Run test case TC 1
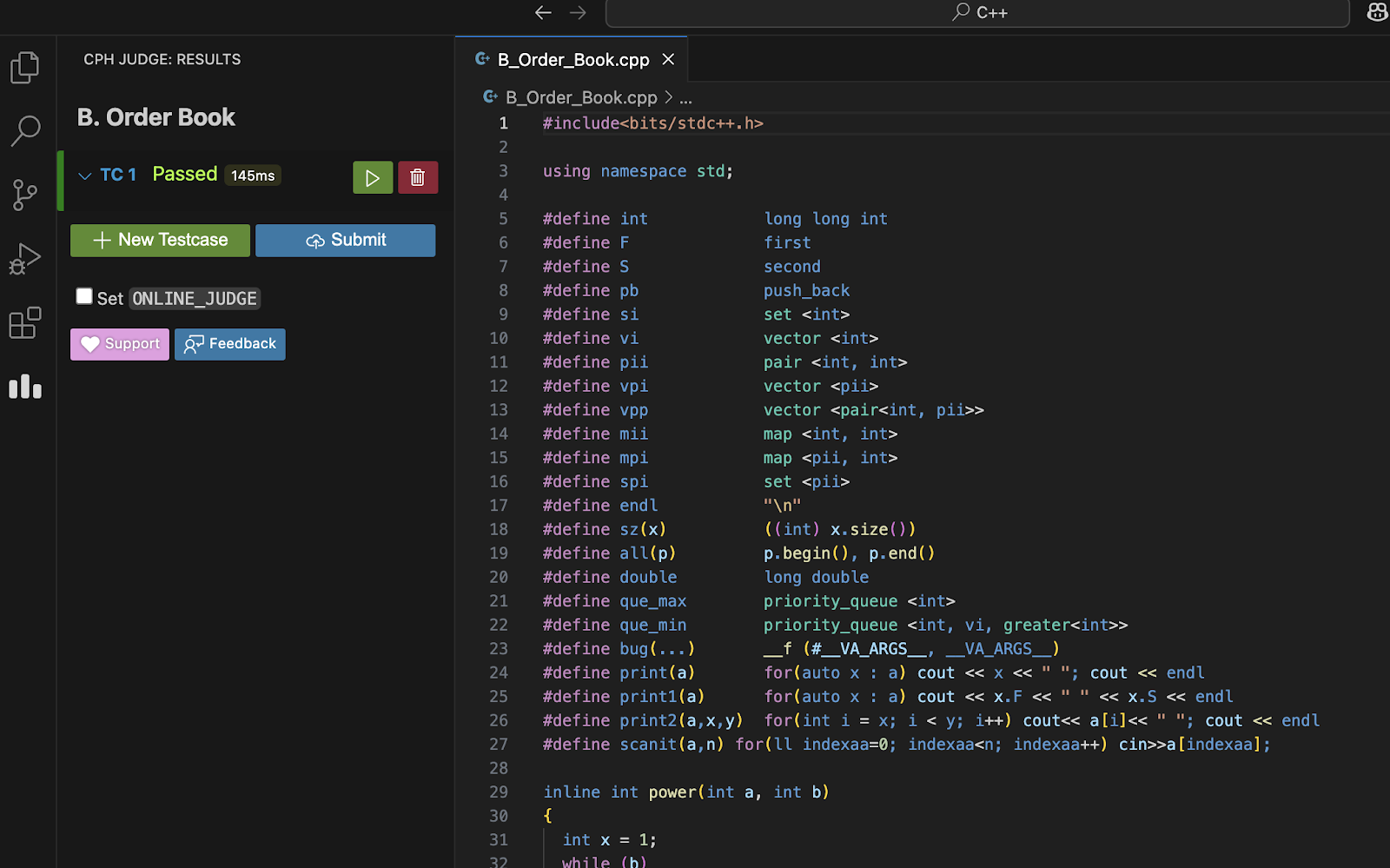This screenshot has height=868, width=1390. coord(373,177)
